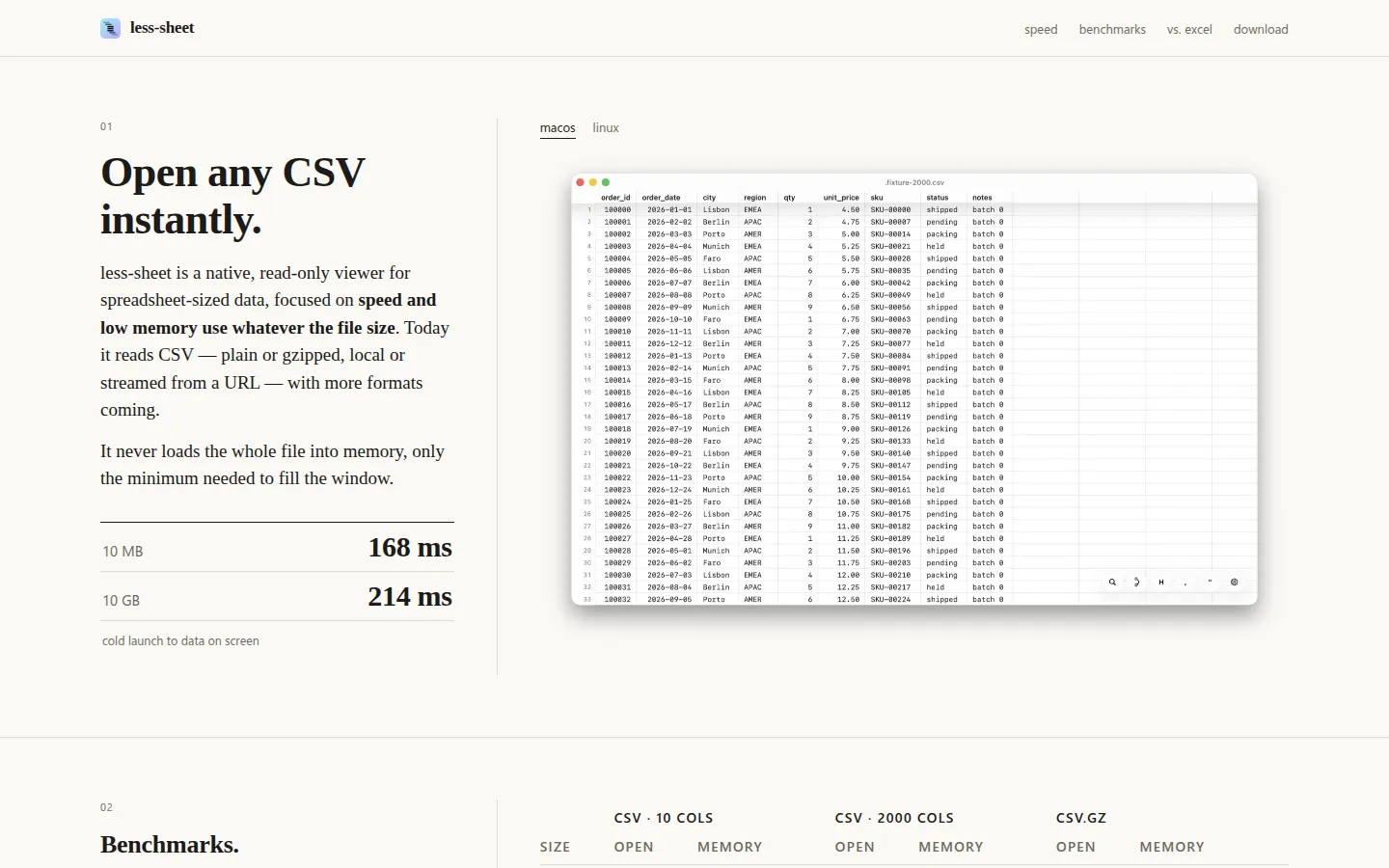1389x868 pixels.
Task: Click the Lisbon cell in row 100000
Action: pyautogui.click(x=716, y=209)
